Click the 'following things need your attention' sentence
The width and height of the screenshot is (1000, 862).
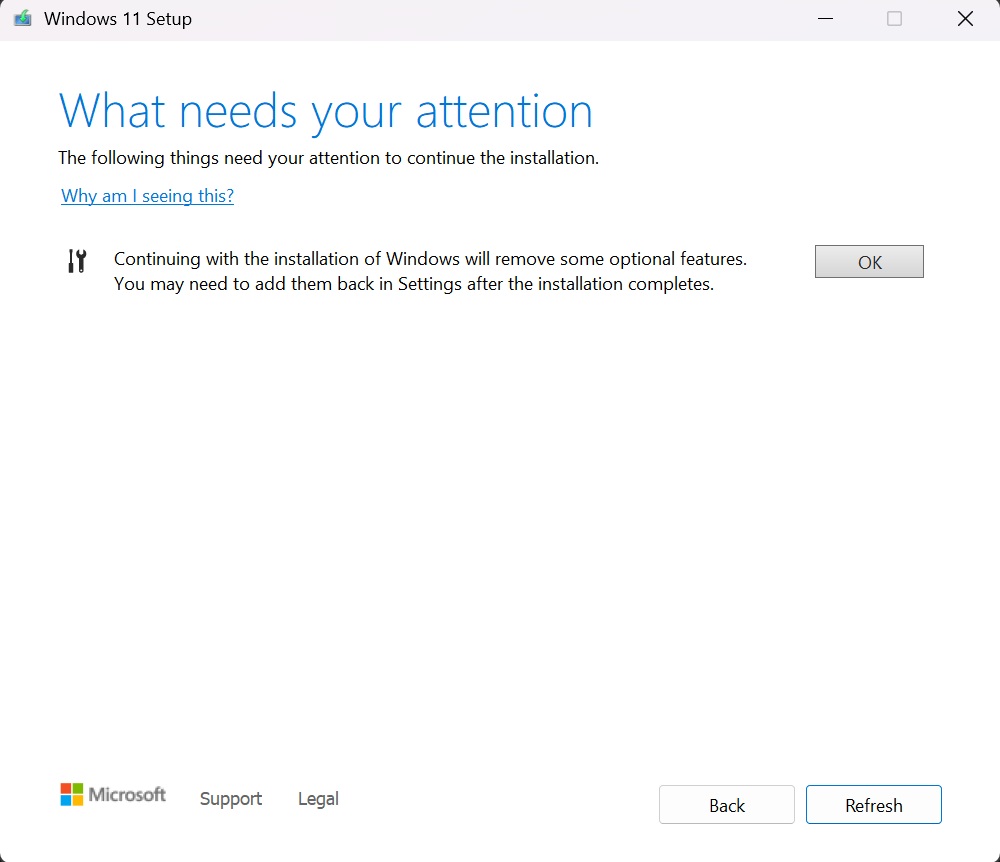coord(328,157)
